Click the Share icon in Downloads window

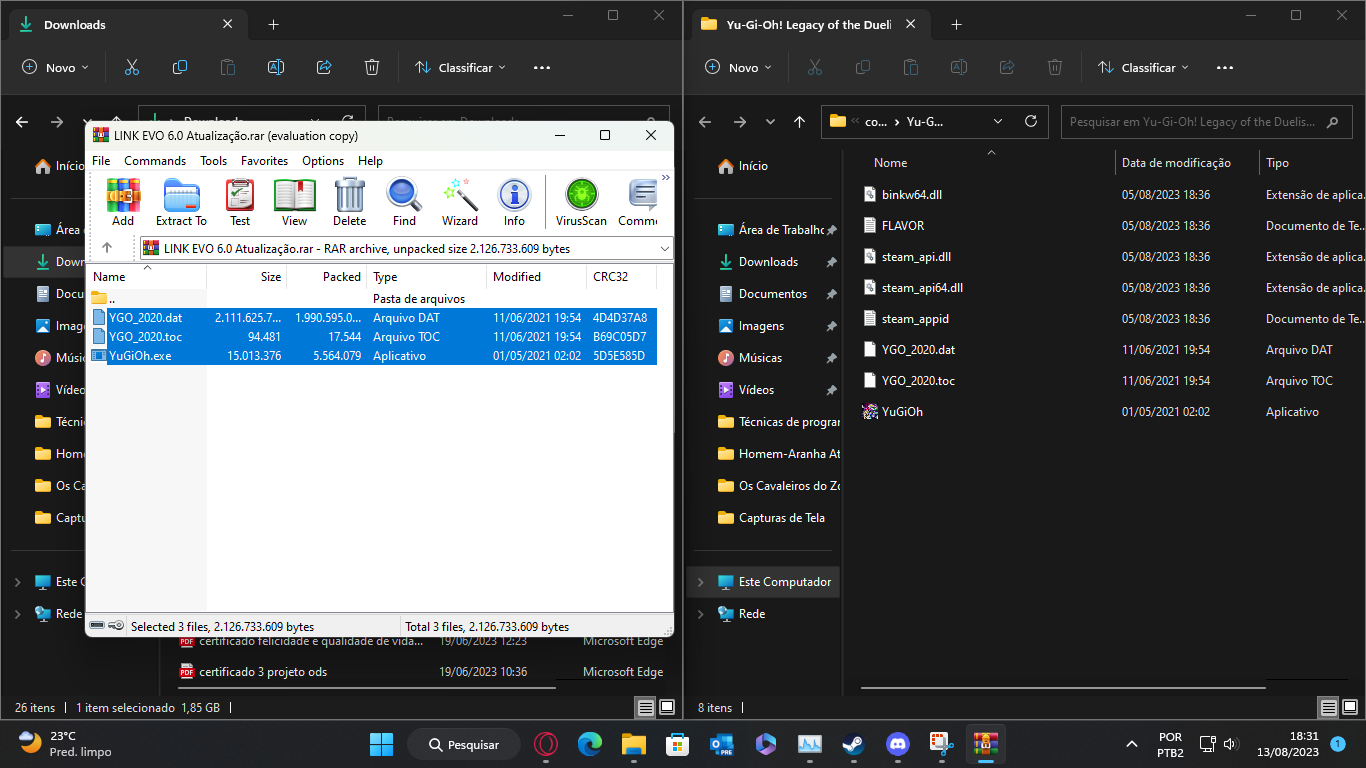tap(324, 68)
